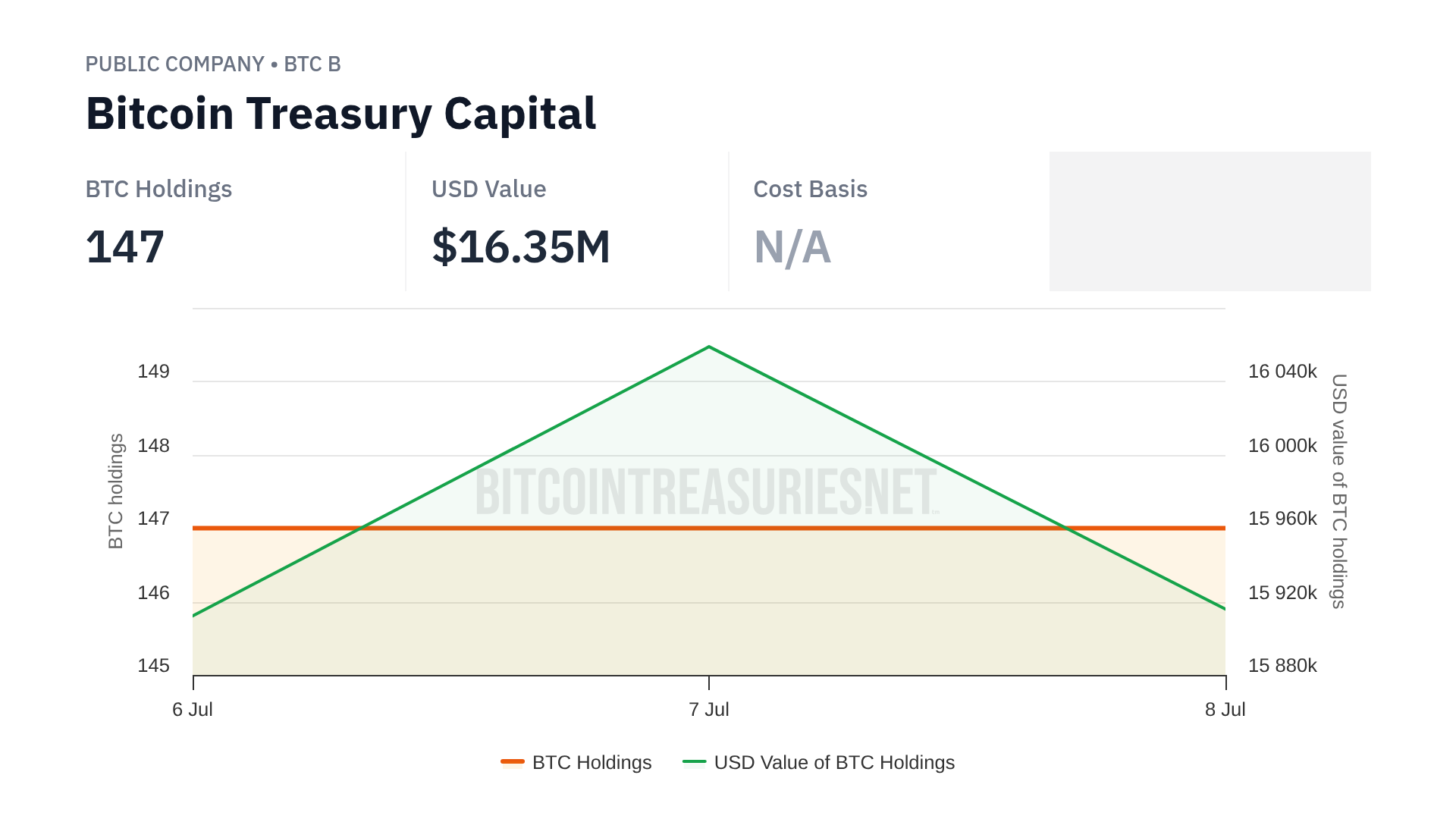Click the 6 Jul x-axis label
This screenshot has width=1456, height=819.
point(193,709)
